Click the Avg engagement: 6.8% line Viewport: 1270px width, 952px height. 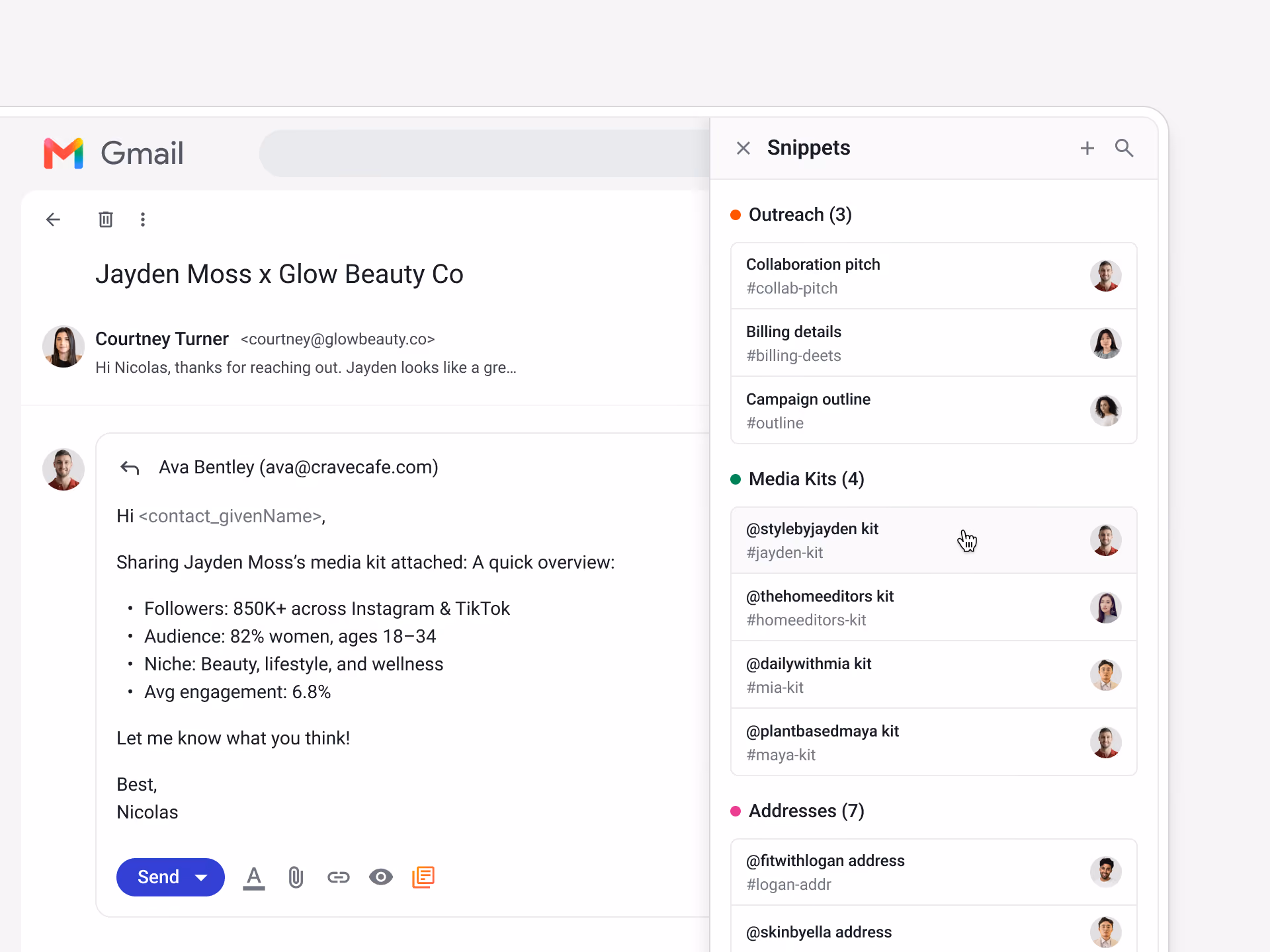point(237,692)
